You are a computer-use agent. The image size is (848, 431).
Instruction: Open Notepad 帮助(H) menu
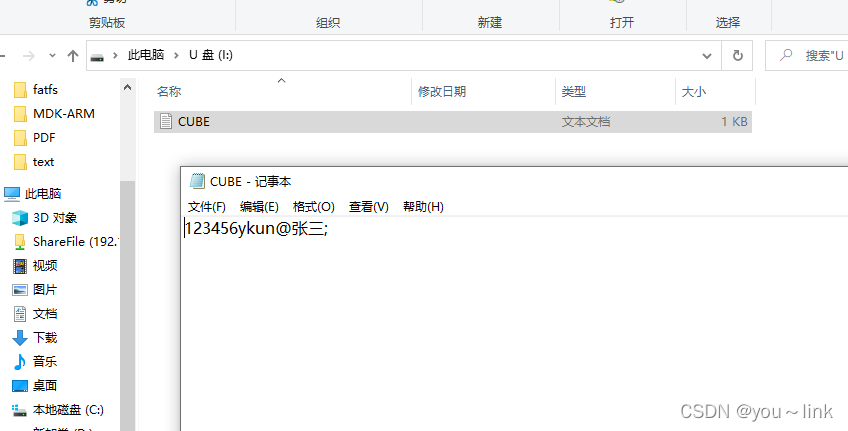(423, 207)
